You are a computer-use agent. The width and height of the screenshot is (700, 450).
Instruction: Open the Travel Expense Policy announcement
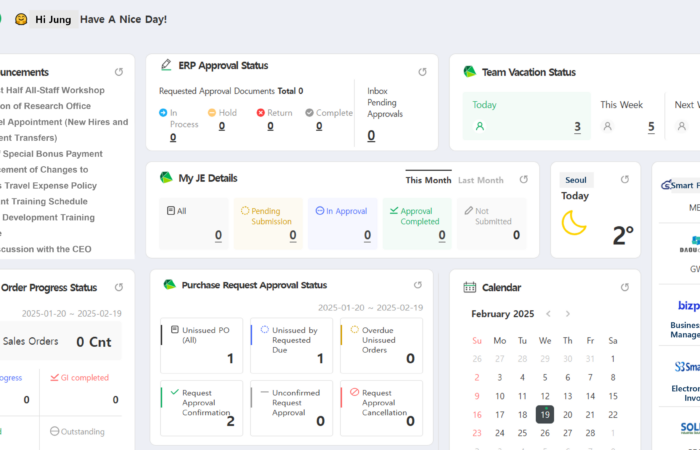pyautogui.click(x=50, y=185)
